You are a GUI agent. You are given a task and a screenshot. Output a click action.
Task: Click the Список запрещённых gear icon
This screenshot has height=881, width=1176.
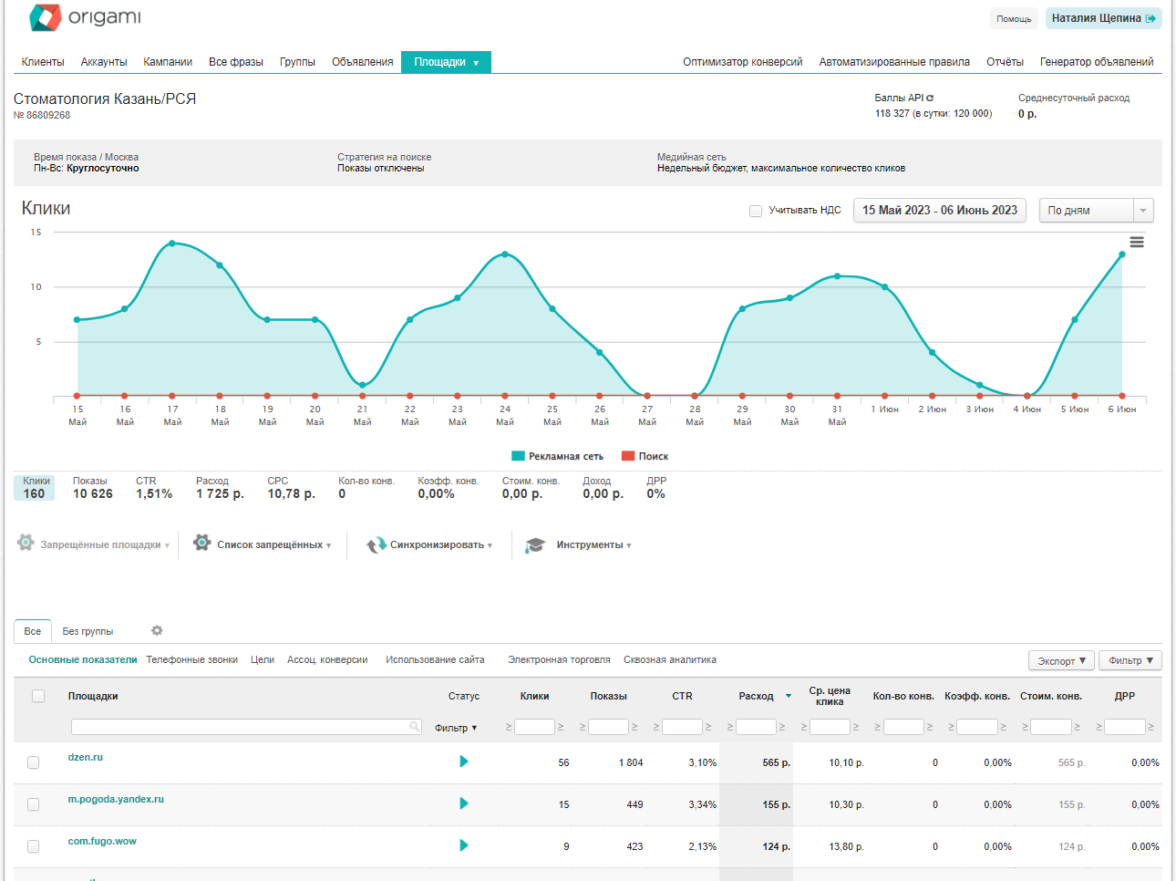(201, 543)
